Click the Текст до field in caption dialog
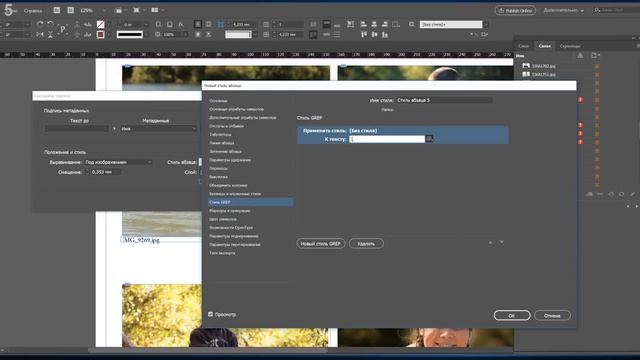Viewport: 640px width, 360px height. click(77, 129)
